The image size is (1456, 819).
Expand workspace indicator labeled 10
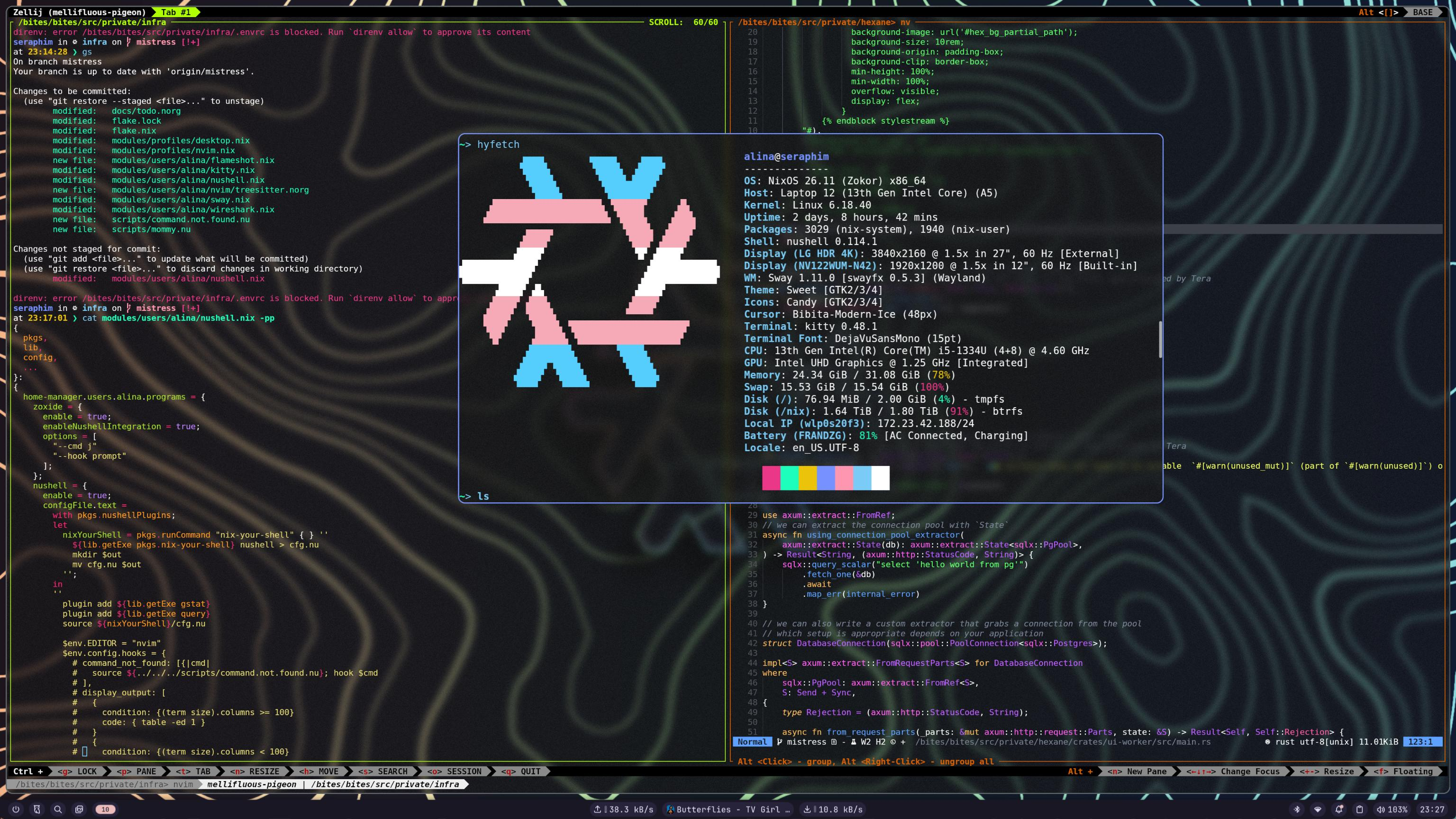[105, 810]
